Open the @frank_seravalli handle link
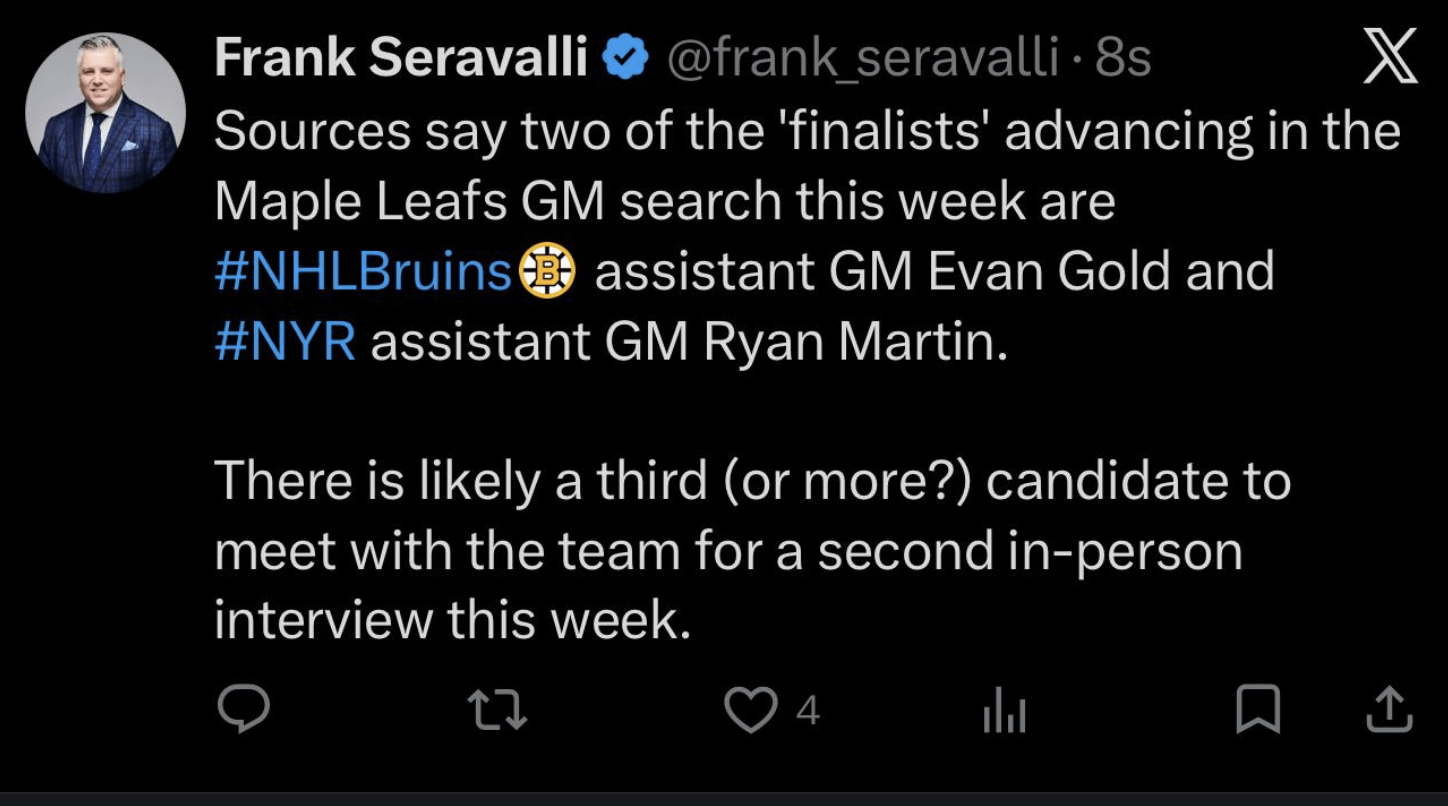Screen dimensions: 1448x806 coord(861,59)
